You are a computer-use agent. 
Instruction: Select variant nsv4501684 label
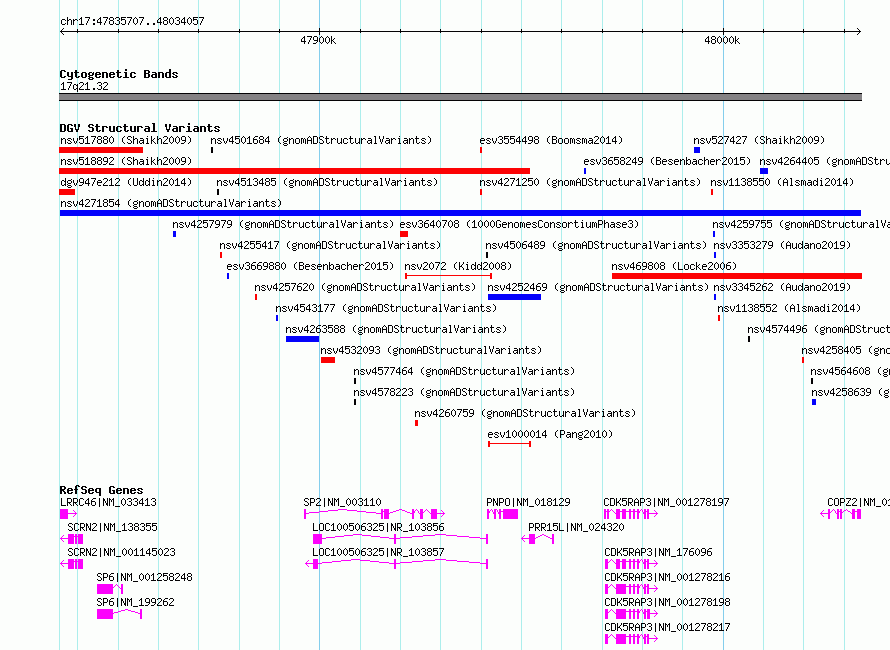pos(321,140)
